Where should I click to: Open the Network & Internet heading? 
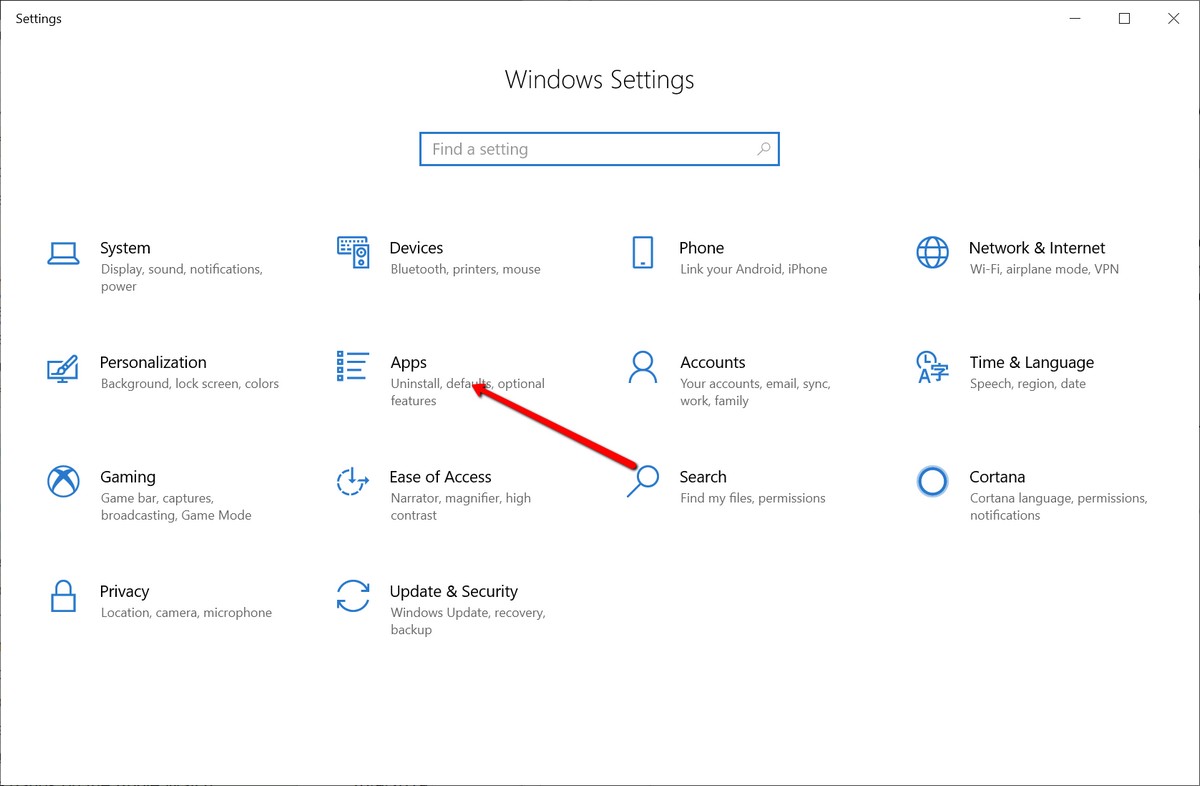(x=1037, y=248)
